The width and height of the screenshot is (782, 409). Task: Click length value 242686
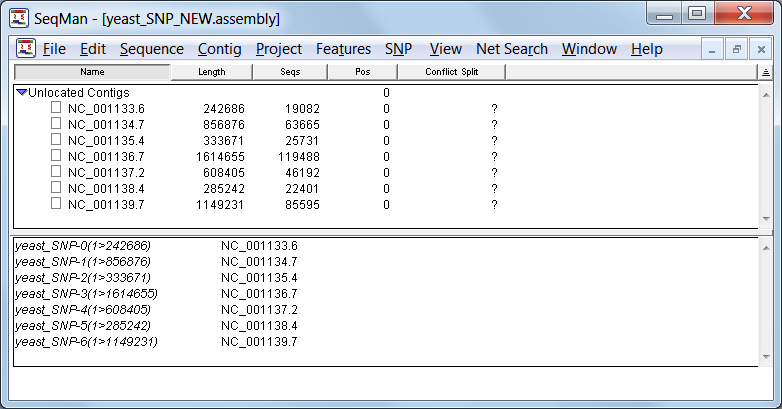(x=224, y=109)
